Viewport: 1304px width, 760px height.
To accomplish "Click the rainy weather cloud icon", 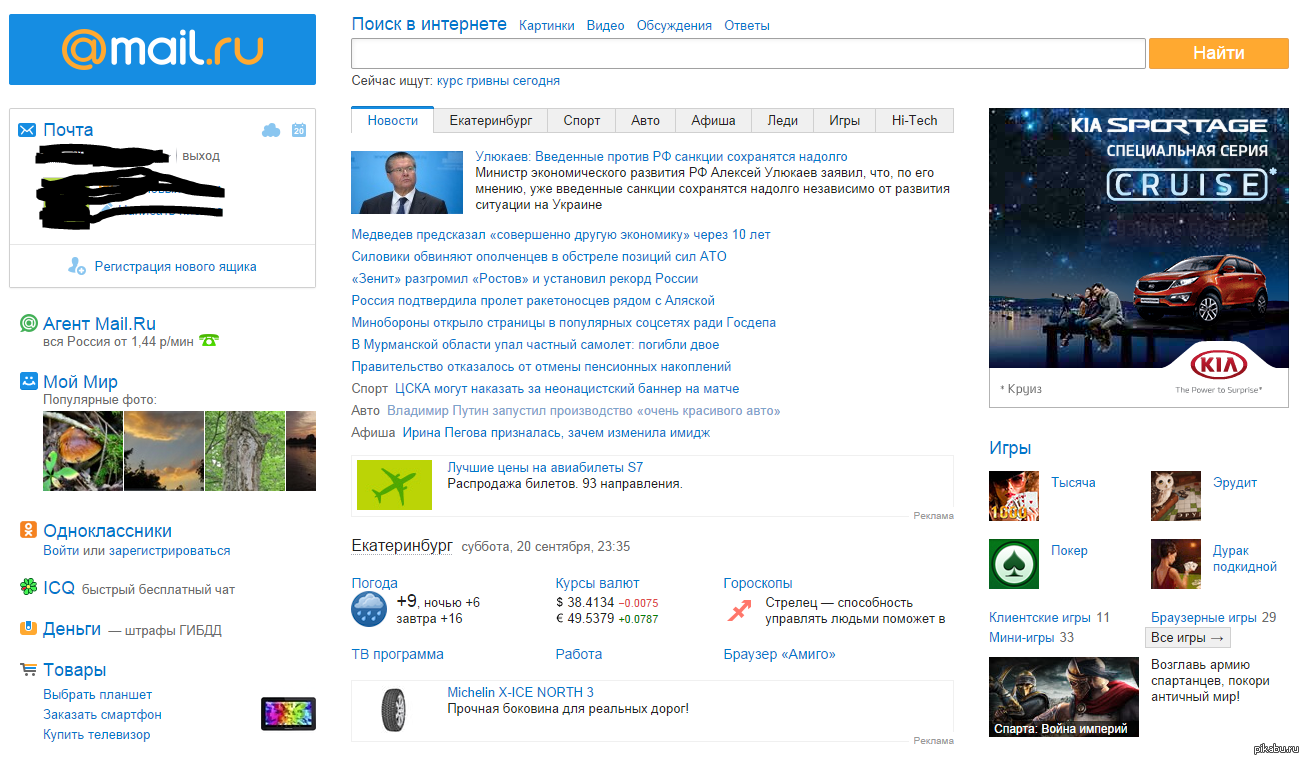I will tap(369, 609).
